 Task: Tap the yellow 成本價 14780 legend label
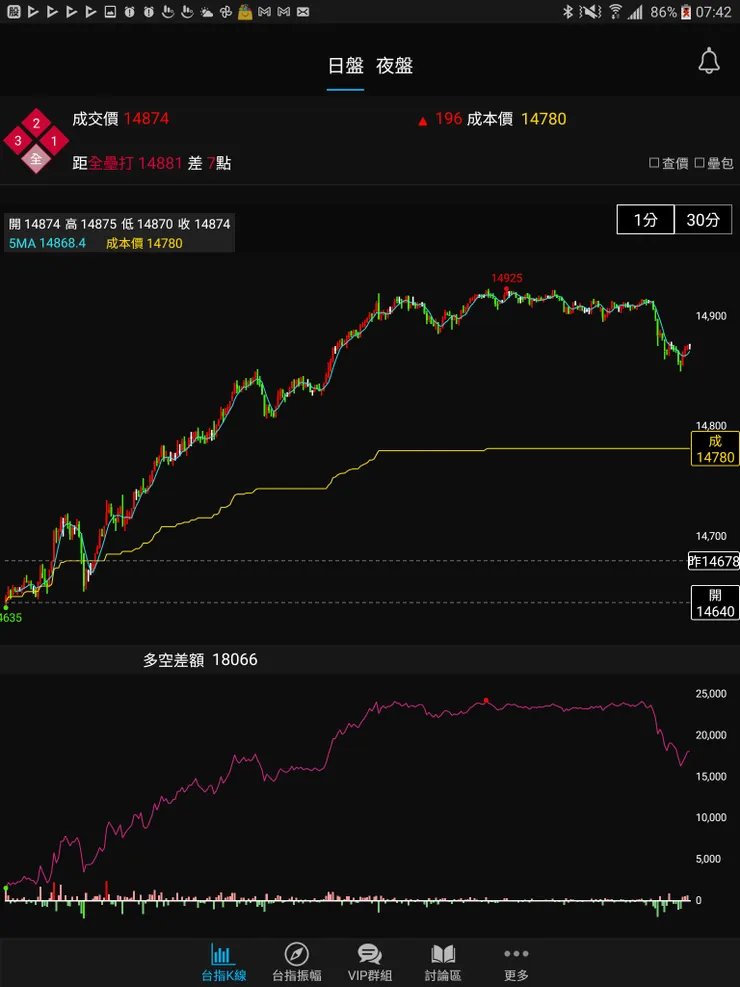pyautogui.click(x=144, y=243)
